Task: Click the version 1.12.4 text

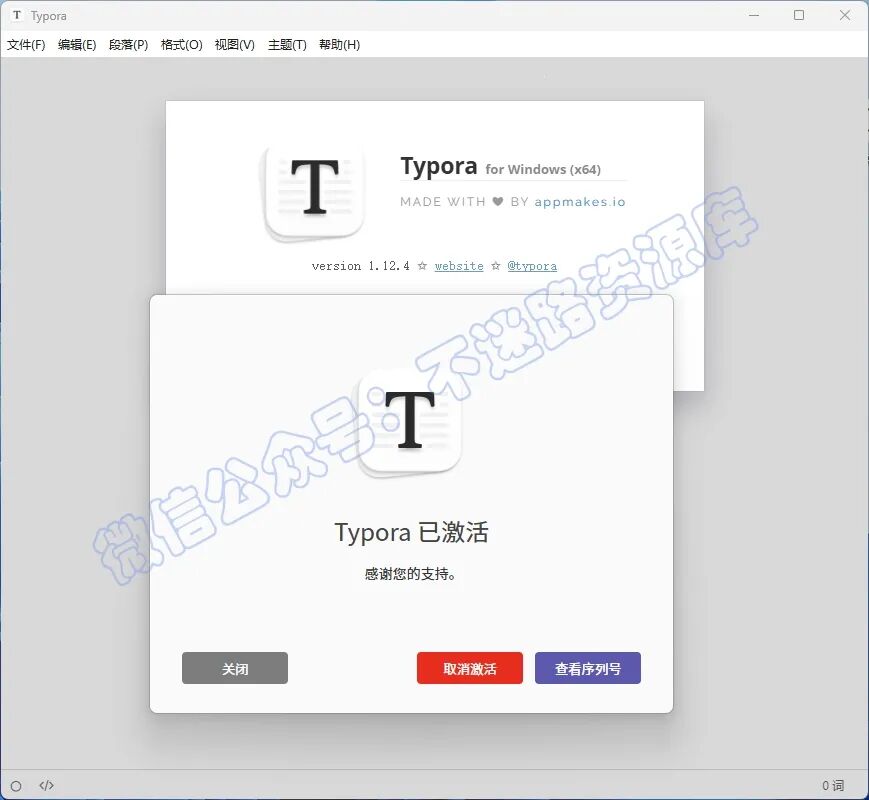Action: pos(361,266)
